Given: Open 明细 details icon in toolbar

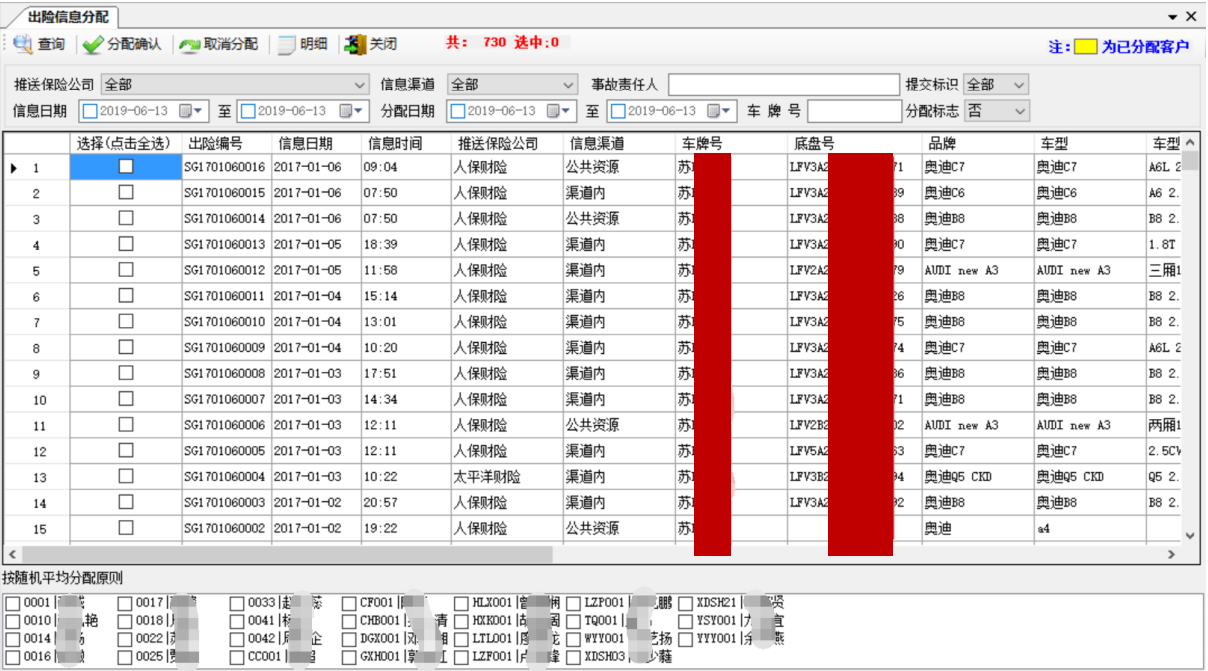Looking at the screenshot, I should (286, 44).
